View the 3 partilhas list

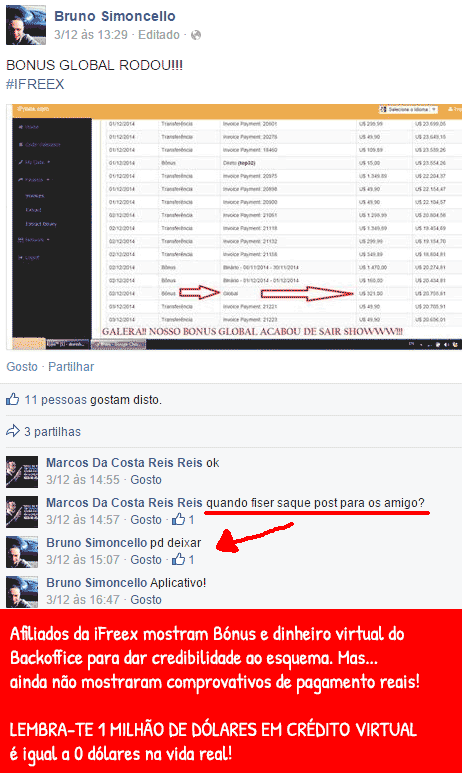pyautogui.click(x=52, y=432)
